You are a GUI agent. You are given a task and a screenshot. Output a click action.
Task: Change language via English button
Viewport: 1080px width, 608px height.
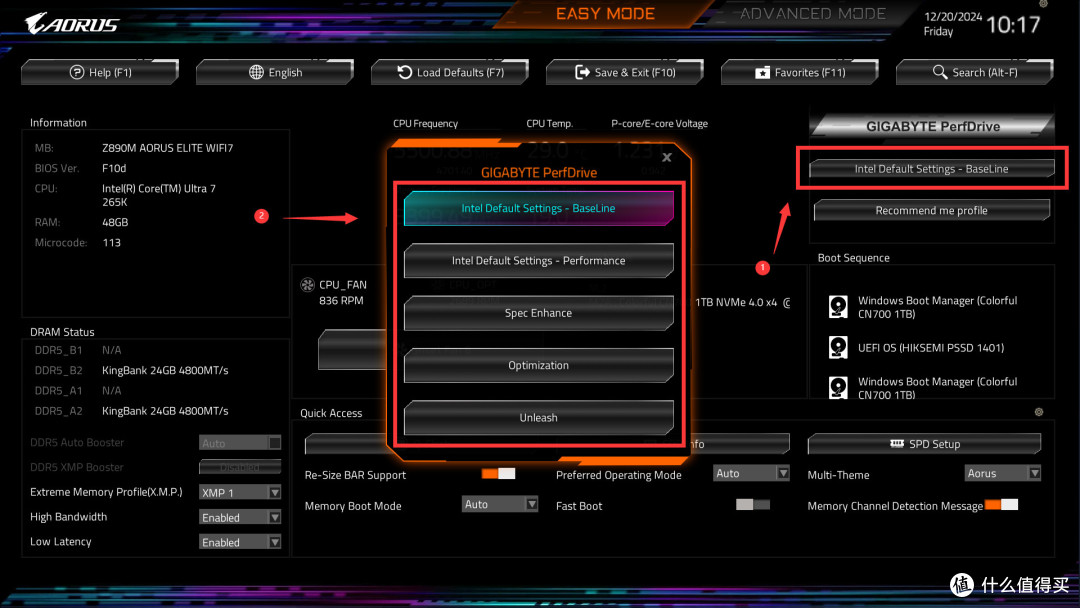275,72
